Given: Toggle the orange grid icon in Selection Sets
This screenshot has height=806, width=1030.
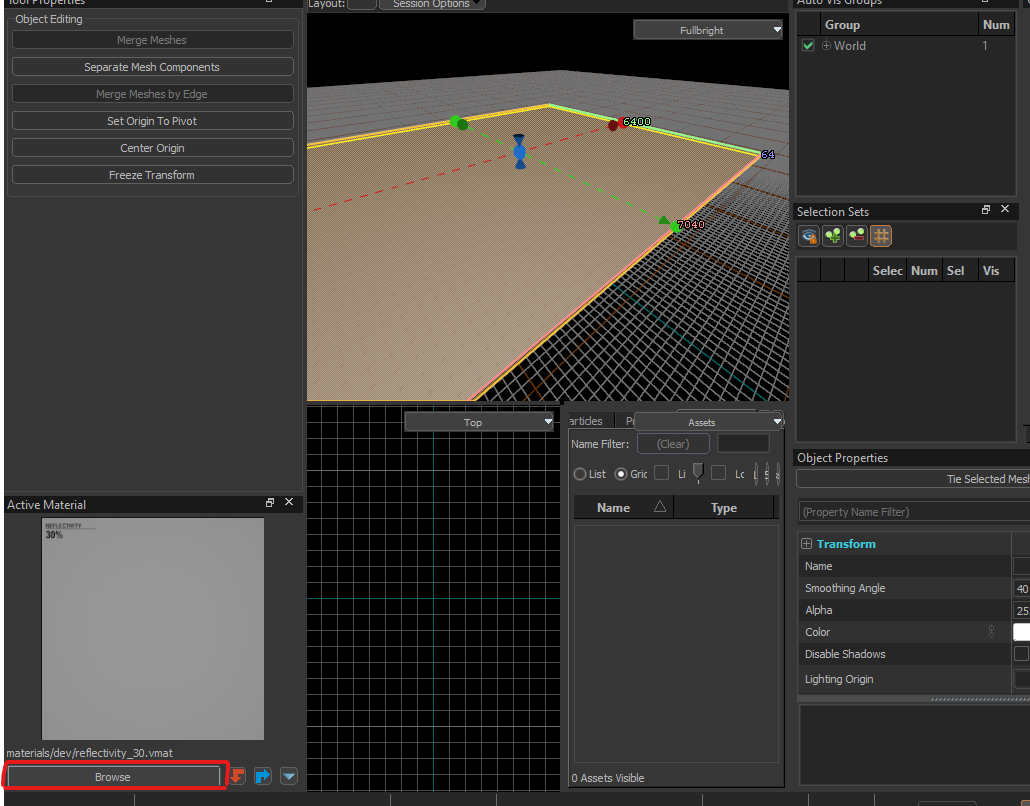Looking at the screenshot, I should pyautogui.click(x=881, y=236).
